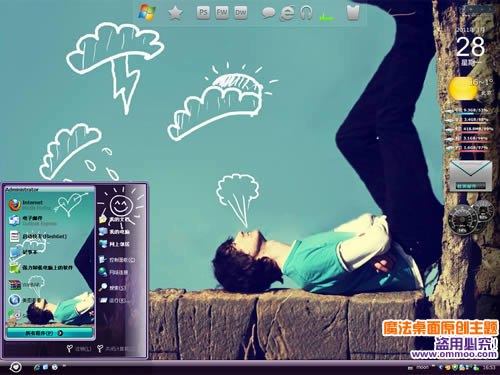The width and height of the screenshot is (500, 375).
Task: Expand All Programs in the start menu
Action: click(x=49, y=333)
